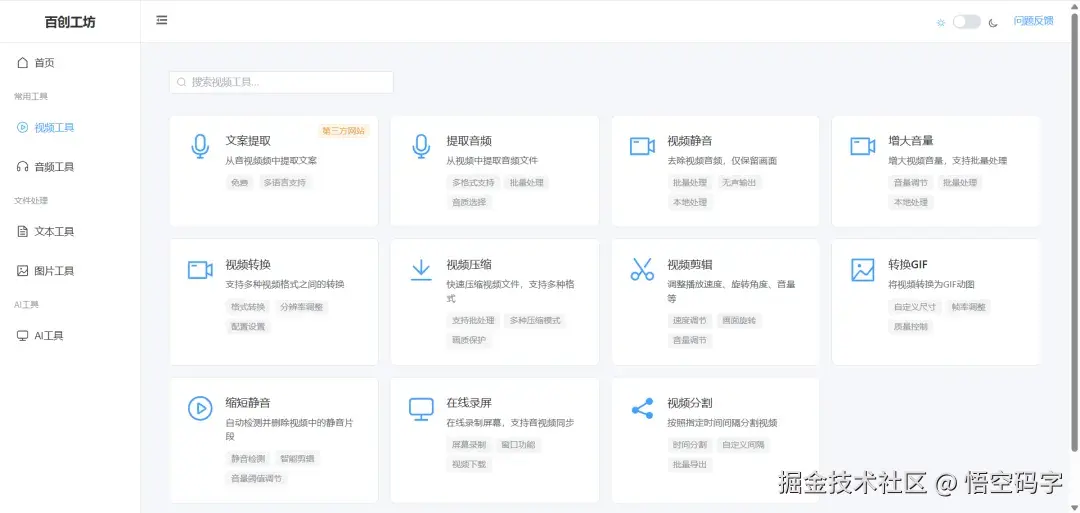
Task: Click the monitor icon beside AI工具
Action: 23,336
